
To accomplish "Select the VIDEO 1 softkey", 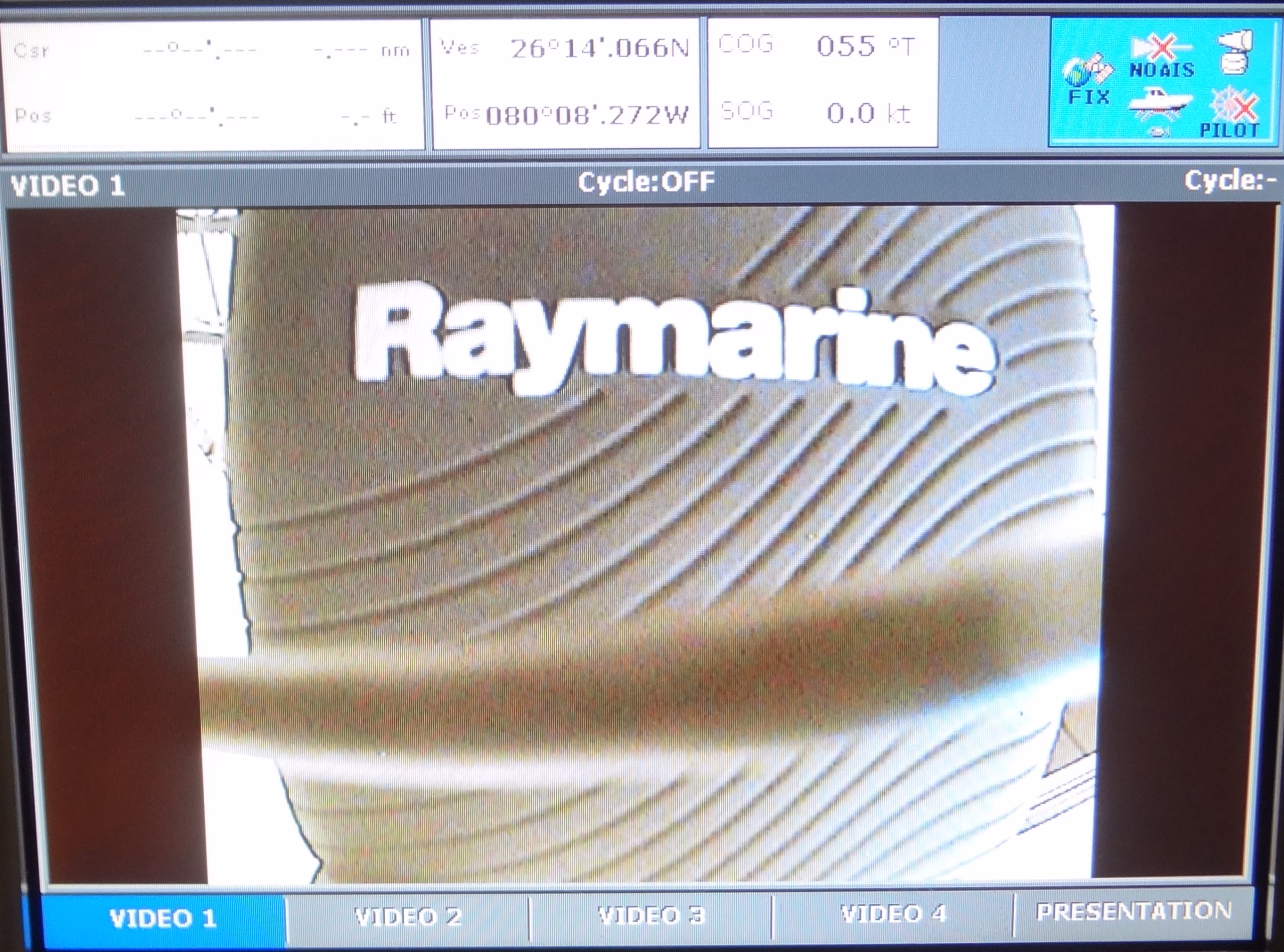I will (x=163, y=918).
